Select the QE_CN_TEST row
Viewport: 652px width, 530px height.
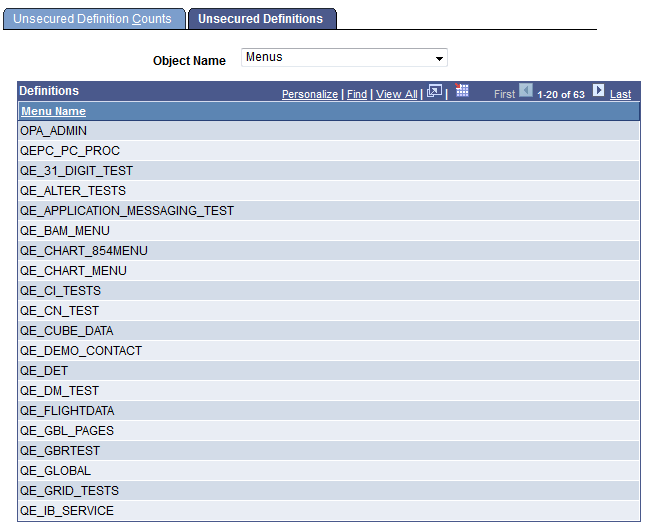328,311
